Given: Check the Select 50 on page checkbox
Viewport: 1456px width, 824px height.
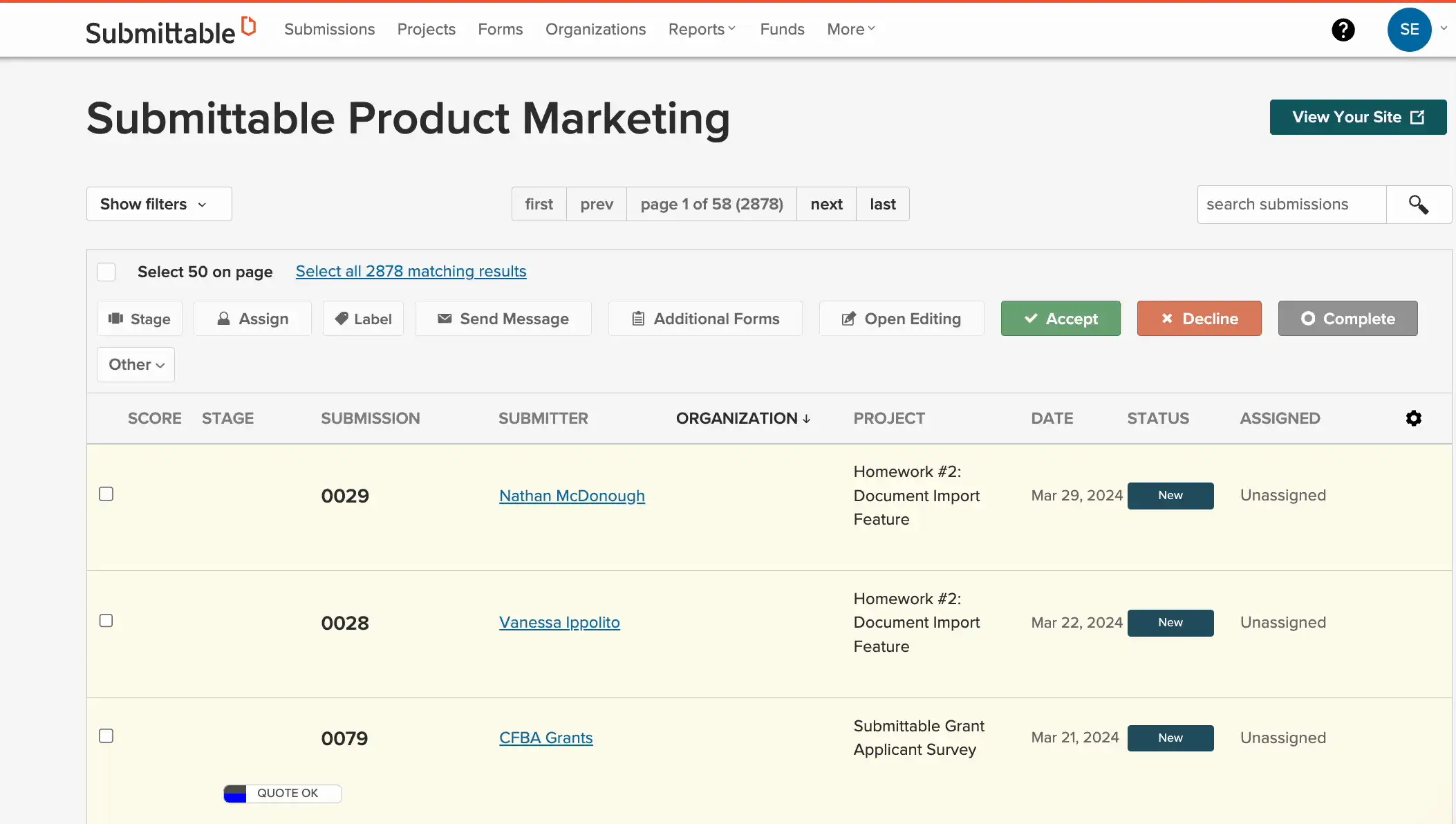Looking at the screenshot, I should click(x=106, y=272).
